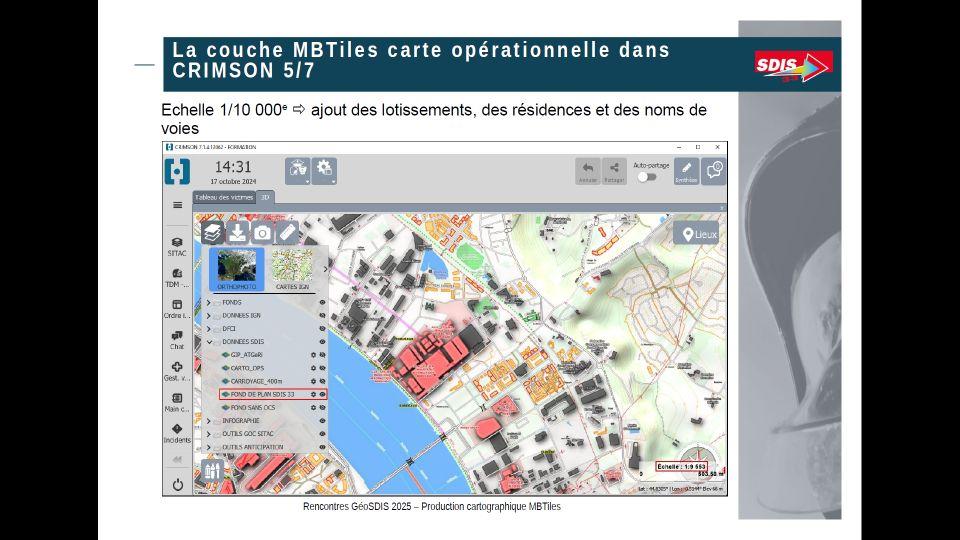Open the gear settings dropdown in header
Viewport: 960px width, 540px height.
click(324, 171)
